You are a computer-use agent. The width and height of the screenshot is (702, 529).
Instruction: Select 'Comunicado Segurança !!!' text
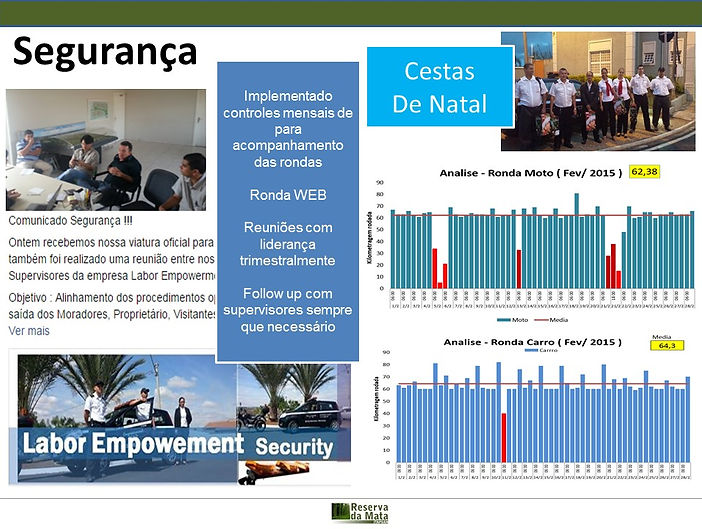point(70,221)
